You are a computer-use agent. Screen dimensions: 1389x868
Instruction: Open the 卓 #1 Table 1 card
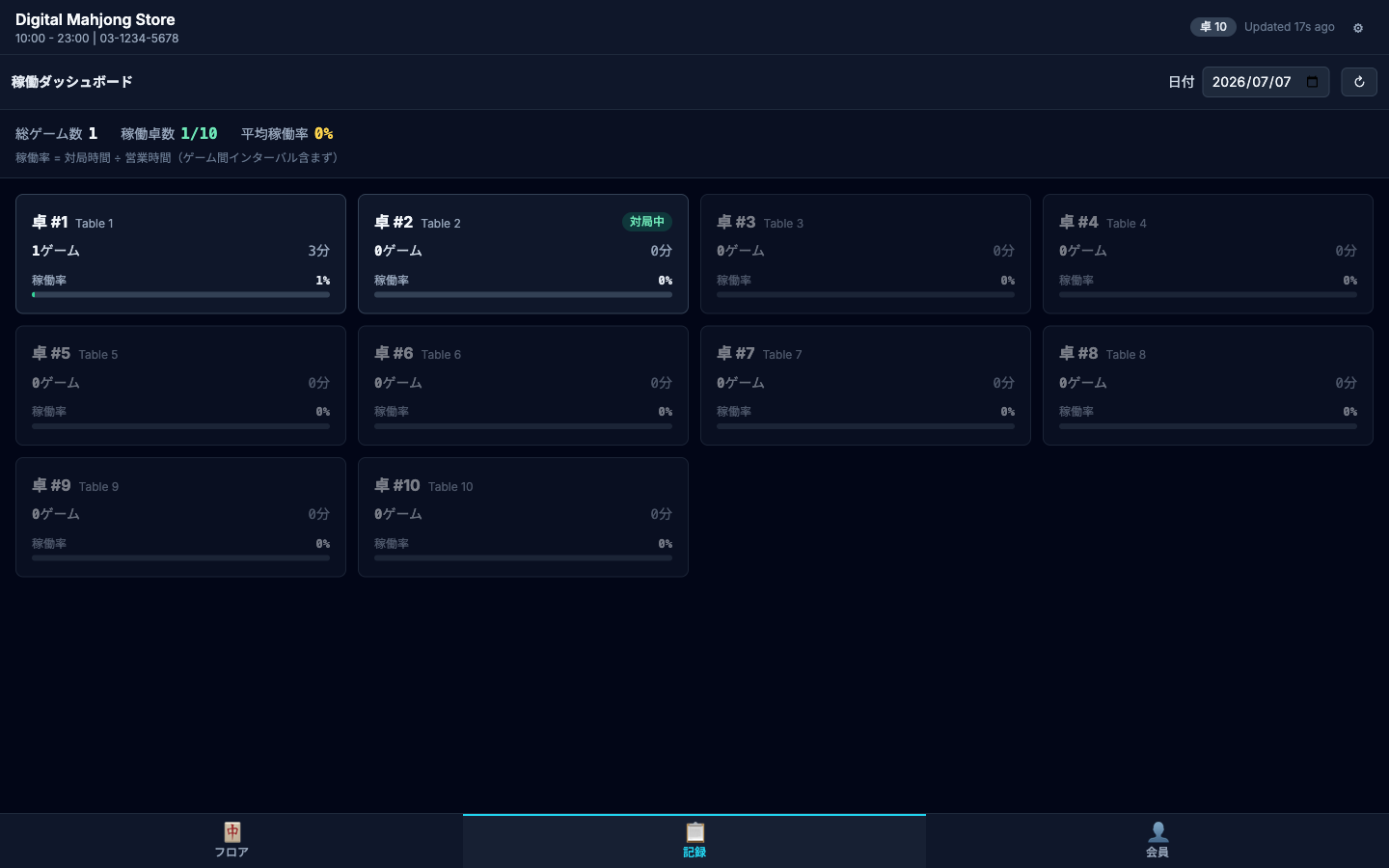pos(180,254)
